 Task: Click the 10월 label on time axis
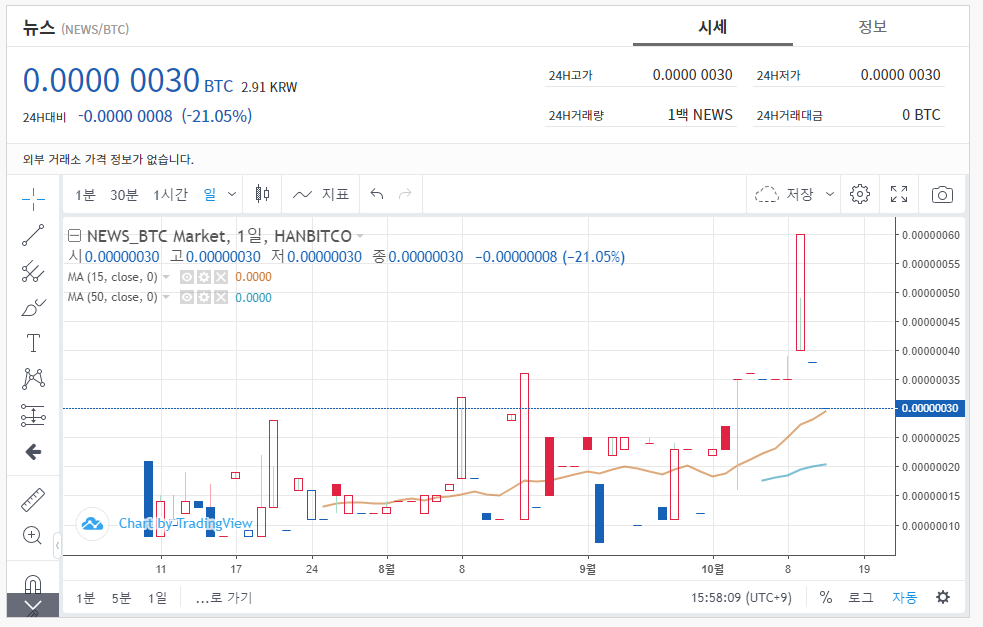tap(713, 569)
